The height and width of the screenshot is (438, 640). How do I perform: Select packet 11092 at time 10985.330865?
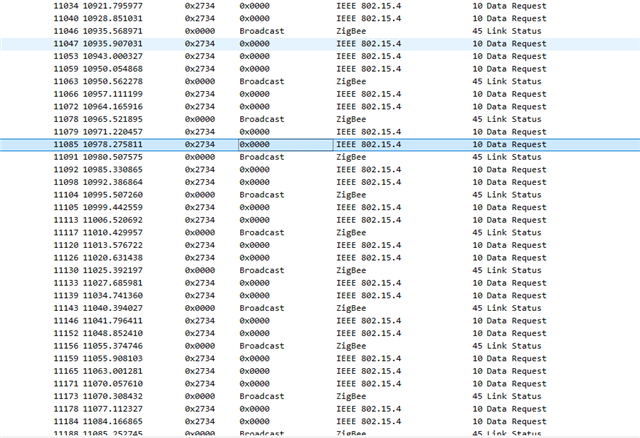point(320,169)
